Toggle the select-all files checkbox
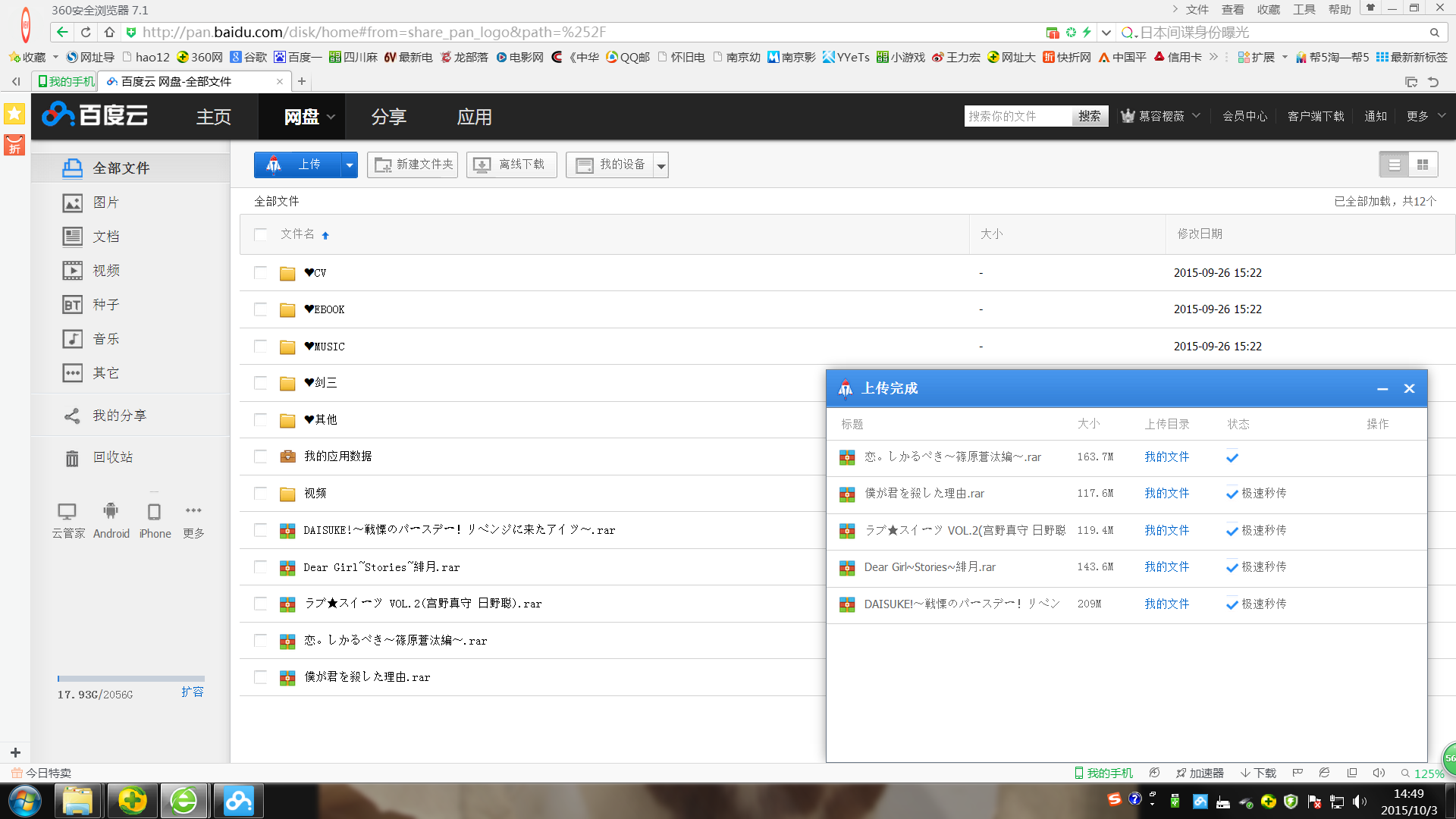This screenshot has height=819, width=1456. (260, 234)
